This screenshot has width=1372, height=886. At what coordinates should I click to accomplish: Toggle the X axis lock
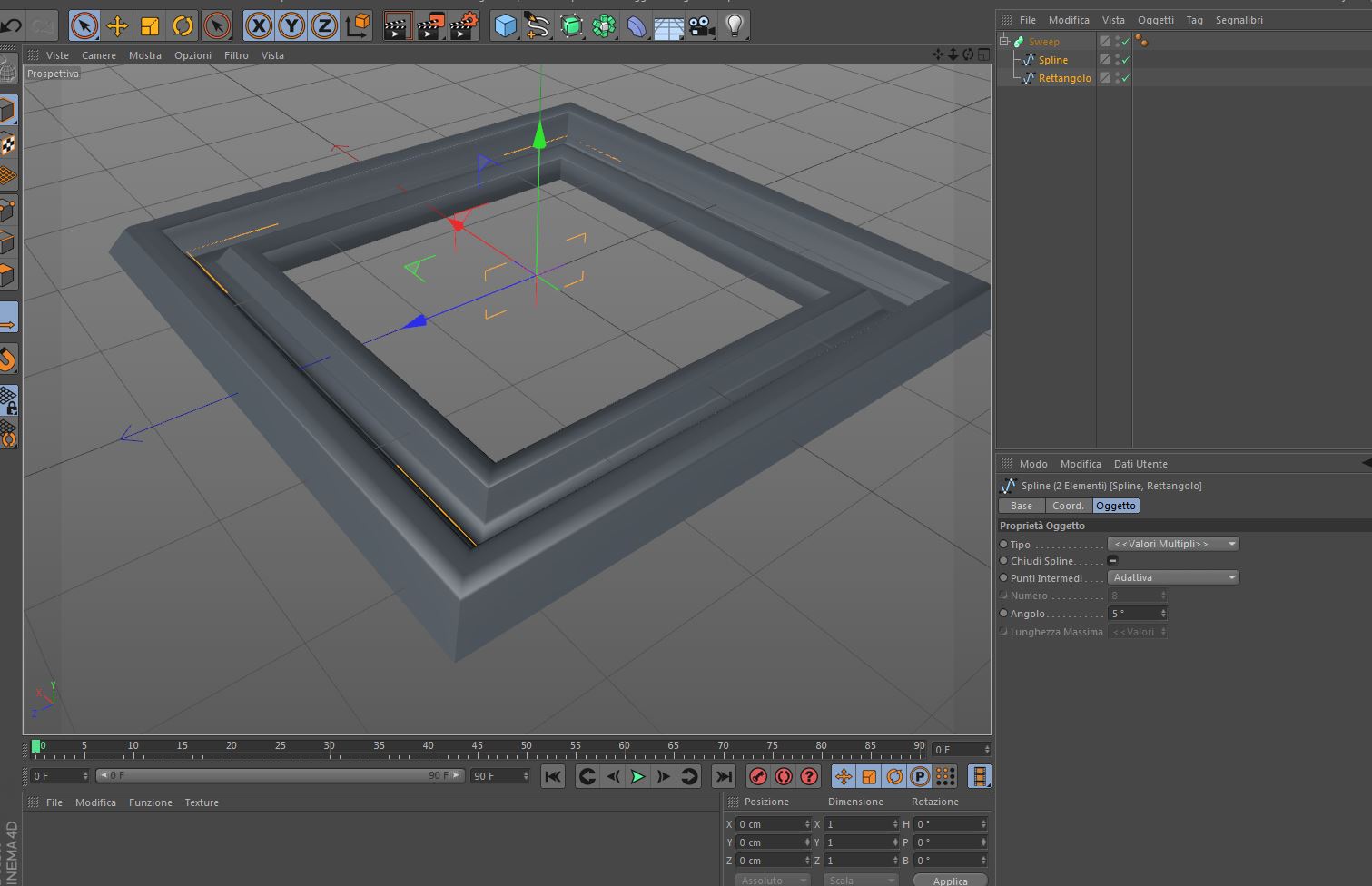(259, 26)
